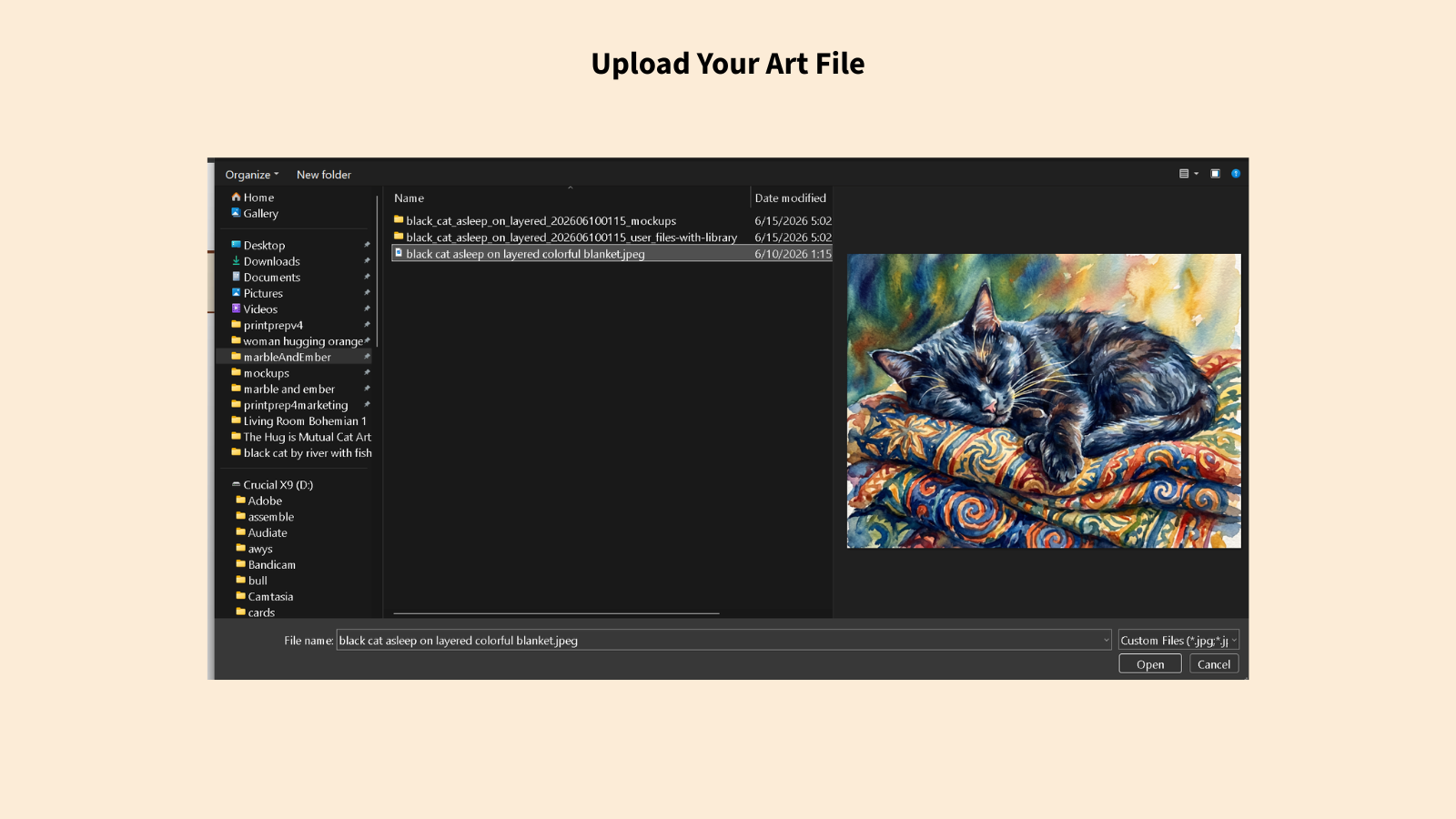Open the Videos folder
Screen dimensions: 1456x819
click(x=260, y=309)
